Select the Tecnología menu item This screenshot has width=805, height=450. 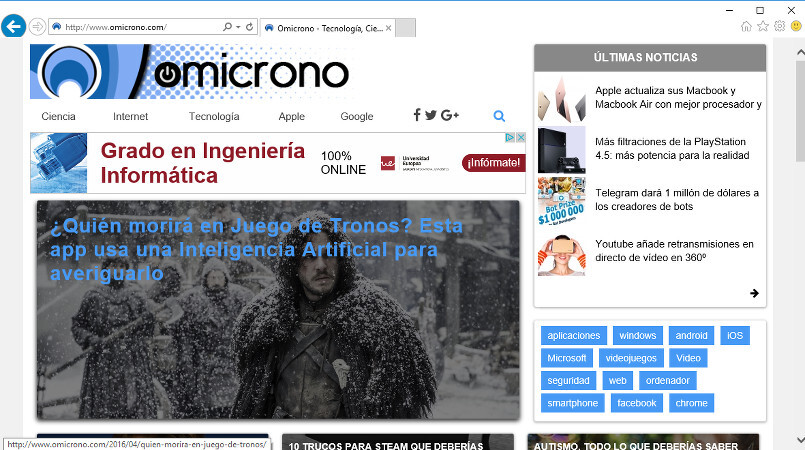click(214, 116)
